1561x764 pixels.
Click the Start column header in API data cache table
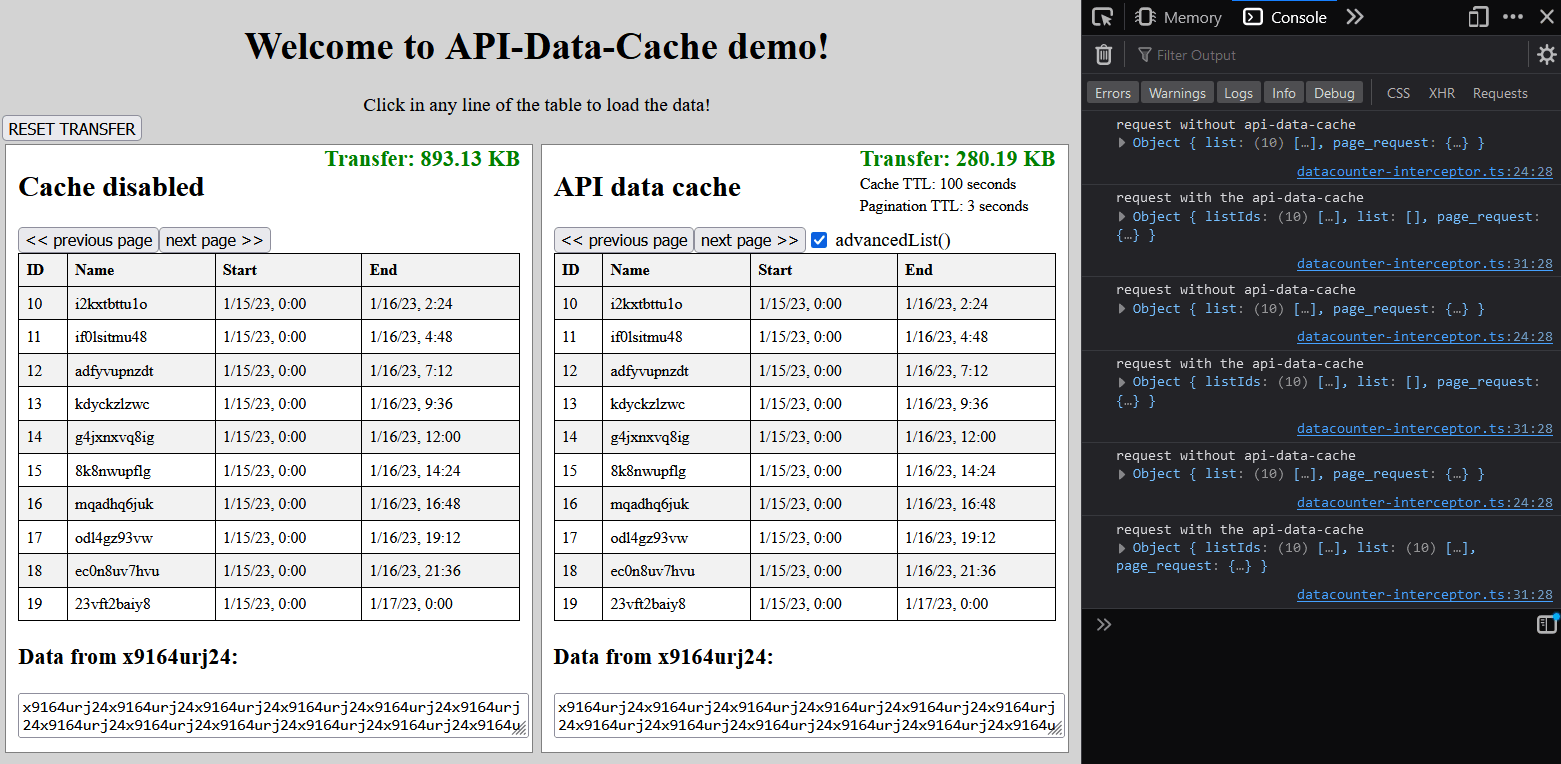click(824, 270)
